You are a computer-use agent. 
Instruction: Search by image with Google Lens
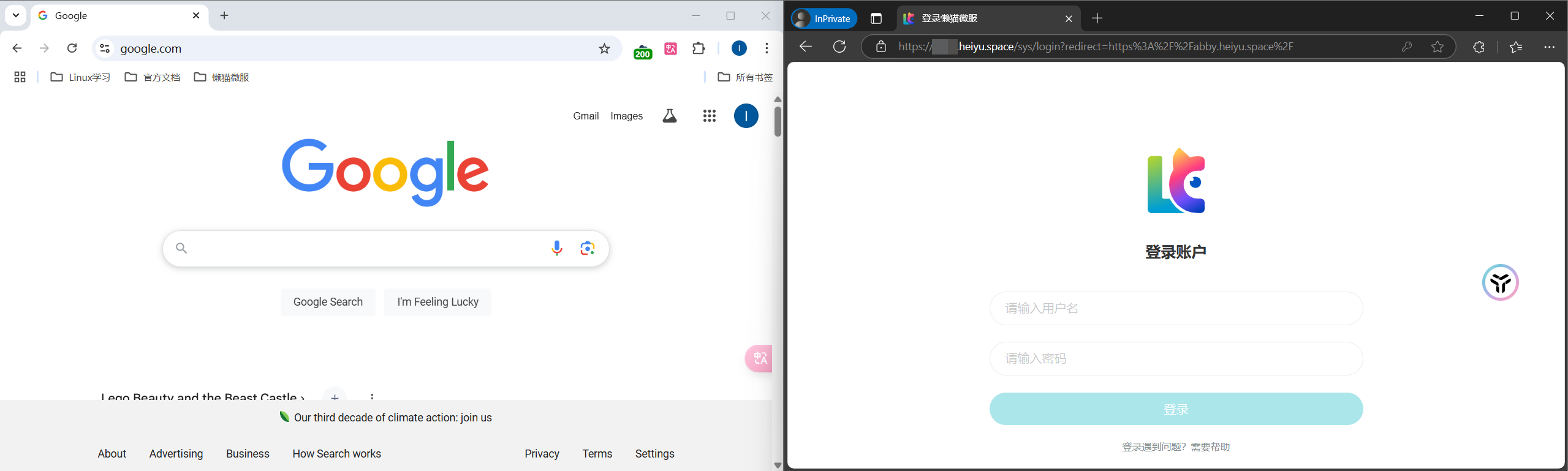(x=588, y=248)
